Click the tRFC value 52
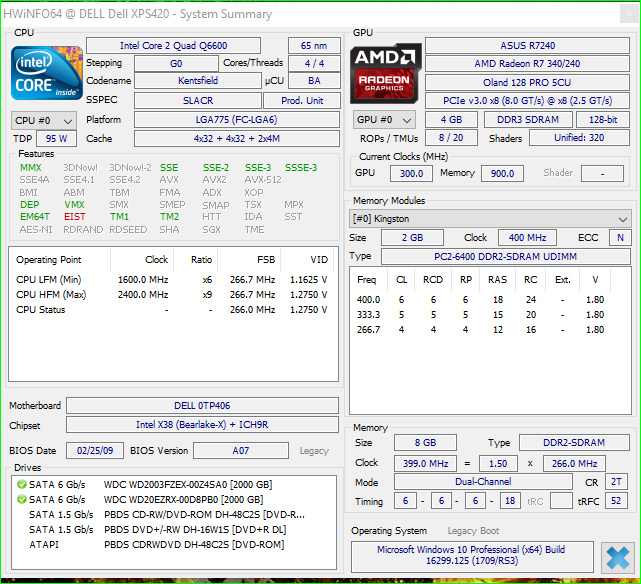Screen dimensions: 641x584 point(616,501)
